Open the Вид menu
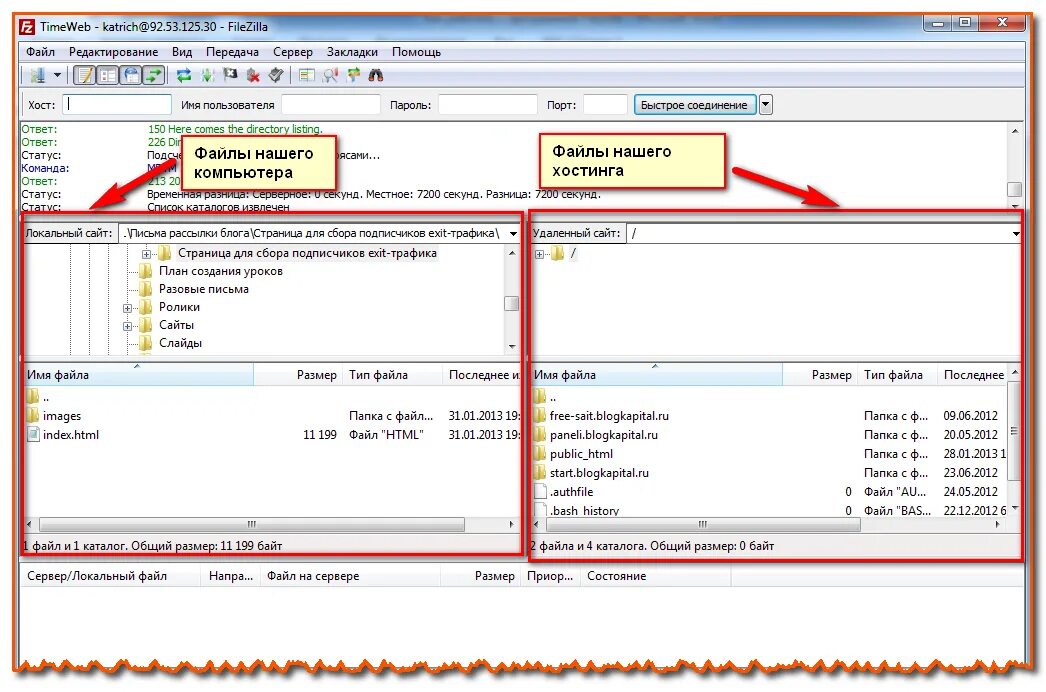Image resolution: width=1046 pixels, height=692 pixels. [x=181, y=52]
